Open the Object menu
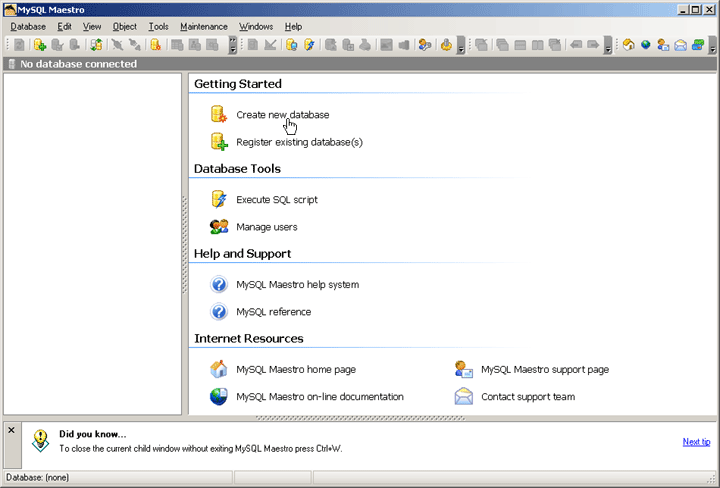This screenshot has width=720, height=488. pyautogui.click(x=125, y=27)
